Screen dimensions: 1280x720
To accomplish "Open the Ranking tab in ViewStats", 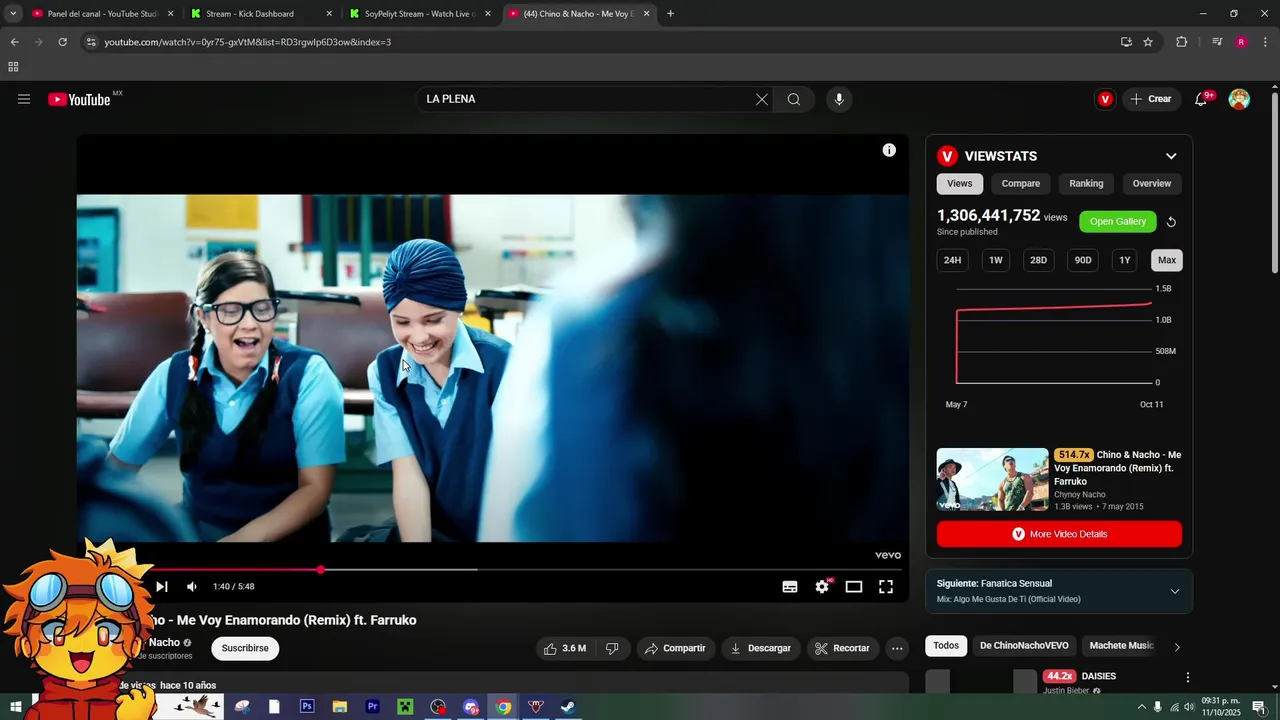I will click(1086, 183).
